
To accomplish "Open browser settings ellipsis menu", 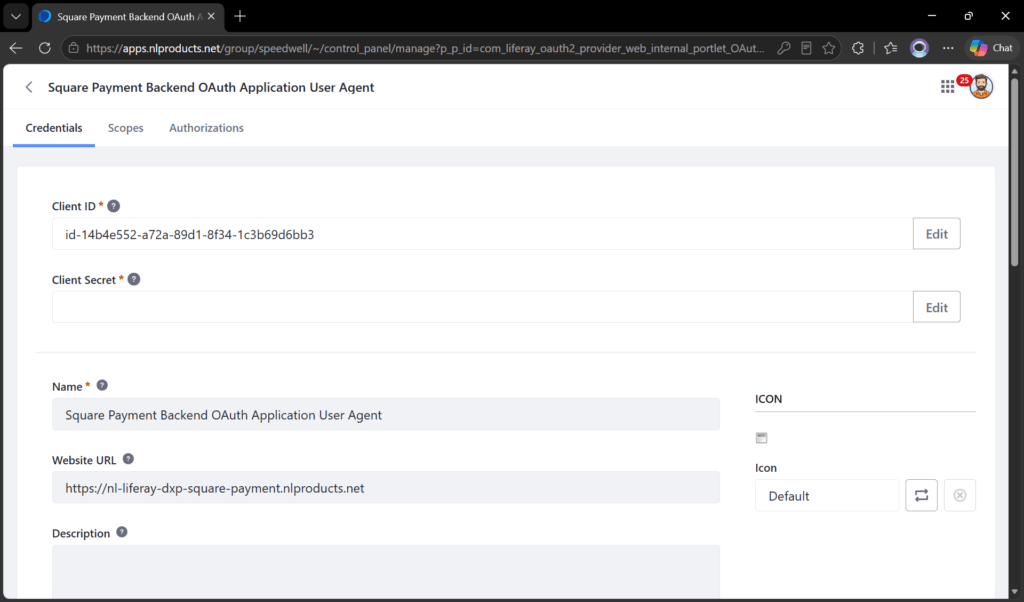I will tap(948, 48).
